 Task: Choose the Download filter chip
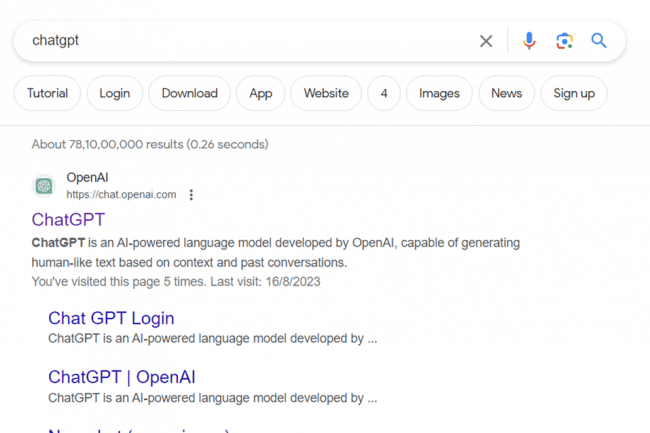point(189,94)
